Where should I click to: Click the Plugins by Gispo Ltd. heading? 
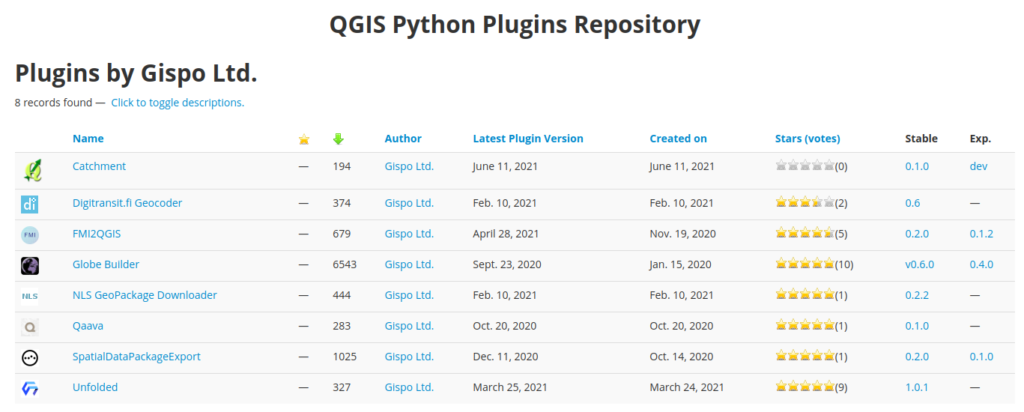(136, 73)
